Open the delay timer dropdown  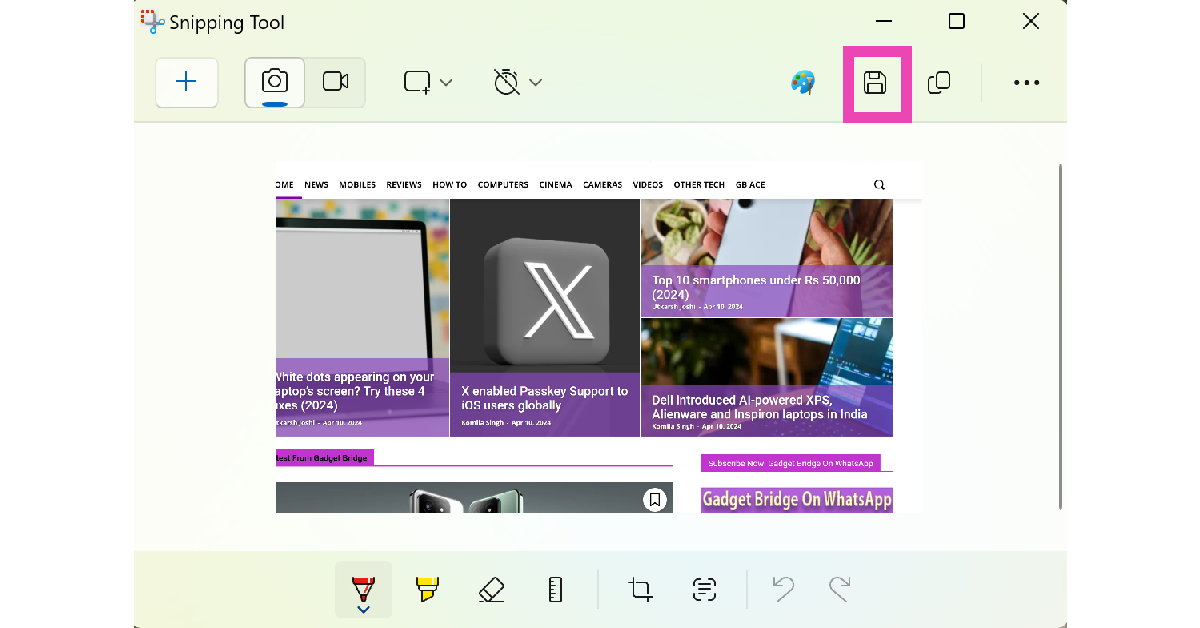pos(518,82)
